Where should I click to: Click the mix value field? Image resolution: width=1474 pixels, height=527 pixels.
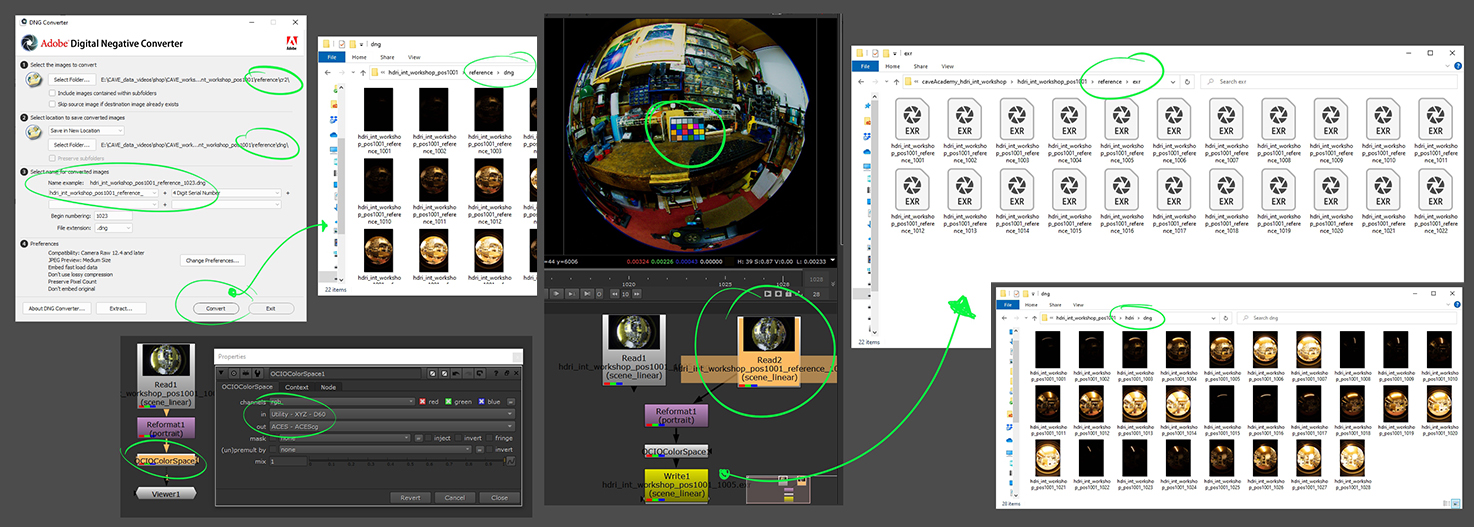[x=288, y=461]
